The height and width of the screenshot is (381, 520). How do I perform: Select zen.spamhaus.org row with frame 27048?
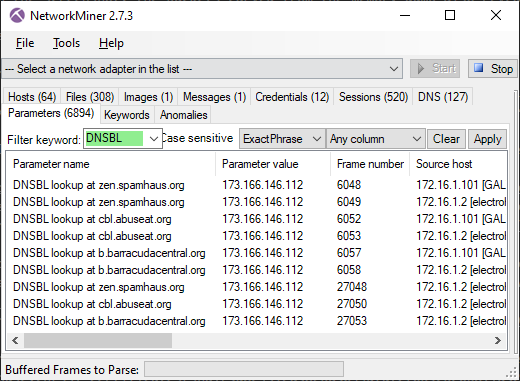257,287
